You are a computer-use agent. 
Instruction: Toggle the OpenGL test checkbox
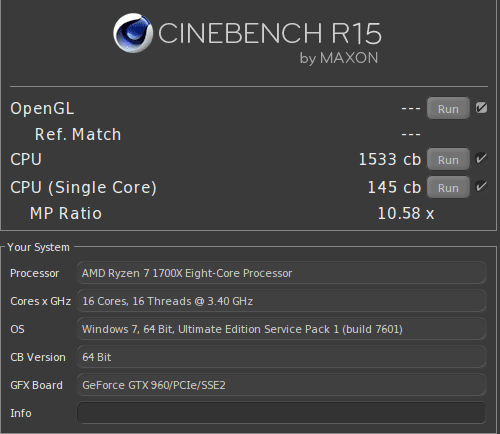pos(481,108)
